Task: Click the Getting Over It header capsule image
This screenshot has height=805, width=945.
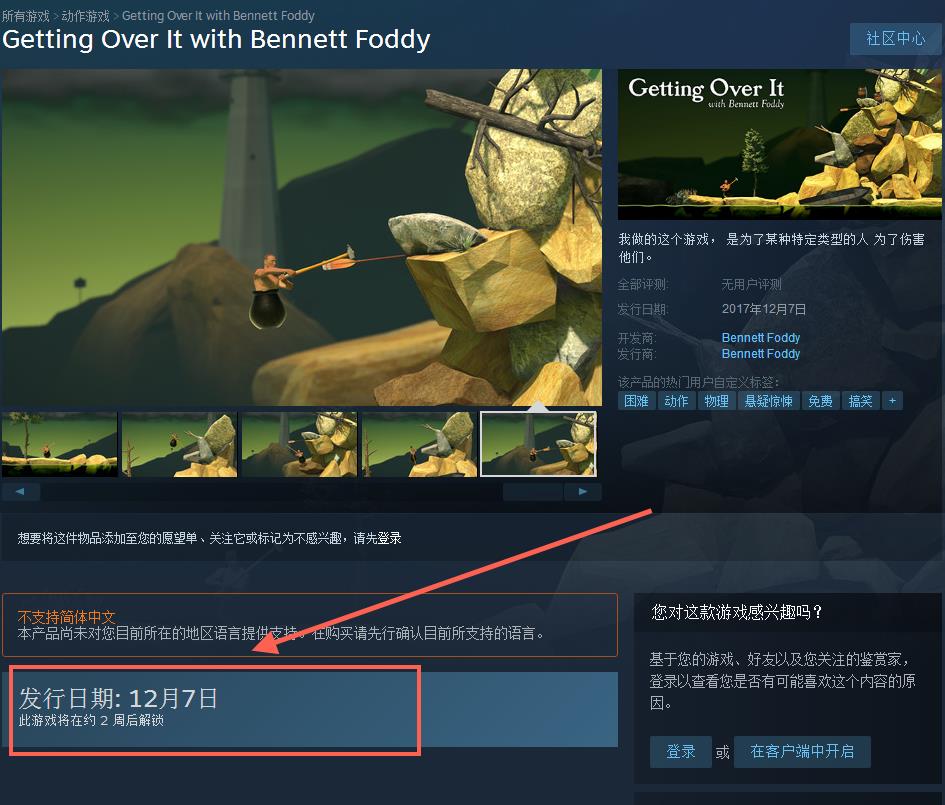Action: click(779, 145)
